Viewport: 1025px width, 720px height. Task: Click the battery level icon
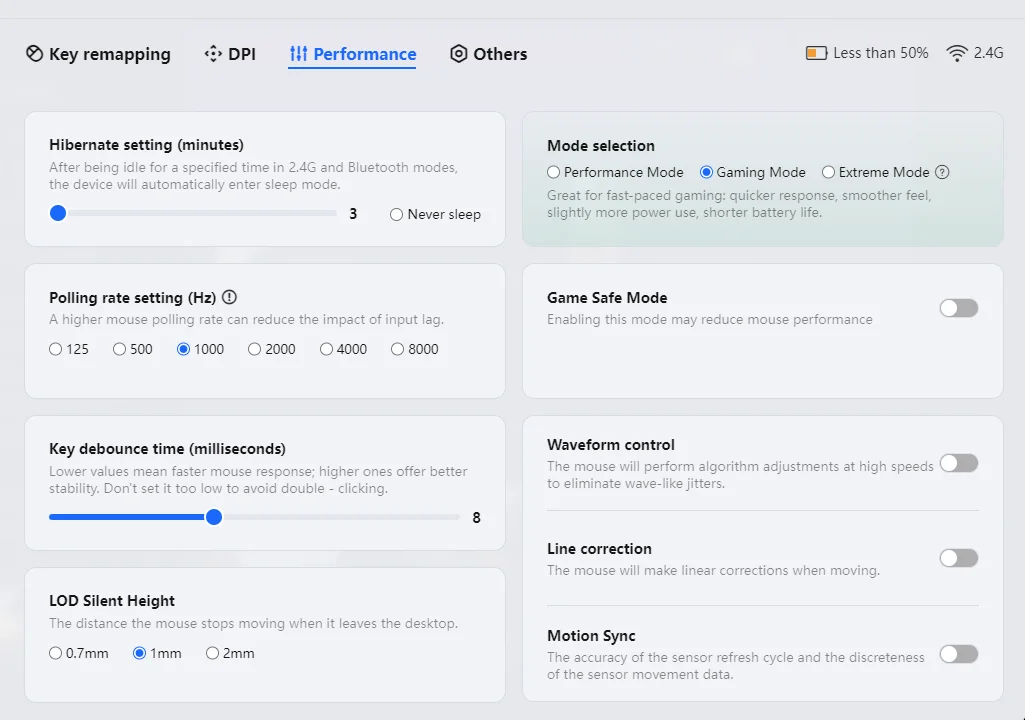816,53
